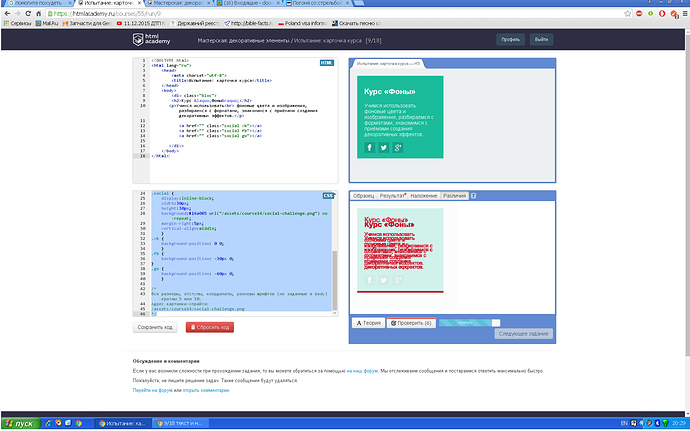The width and height of the screenshot is (690, 431).
Task: Go to the browser home page
Action: (x=39, y=14)
